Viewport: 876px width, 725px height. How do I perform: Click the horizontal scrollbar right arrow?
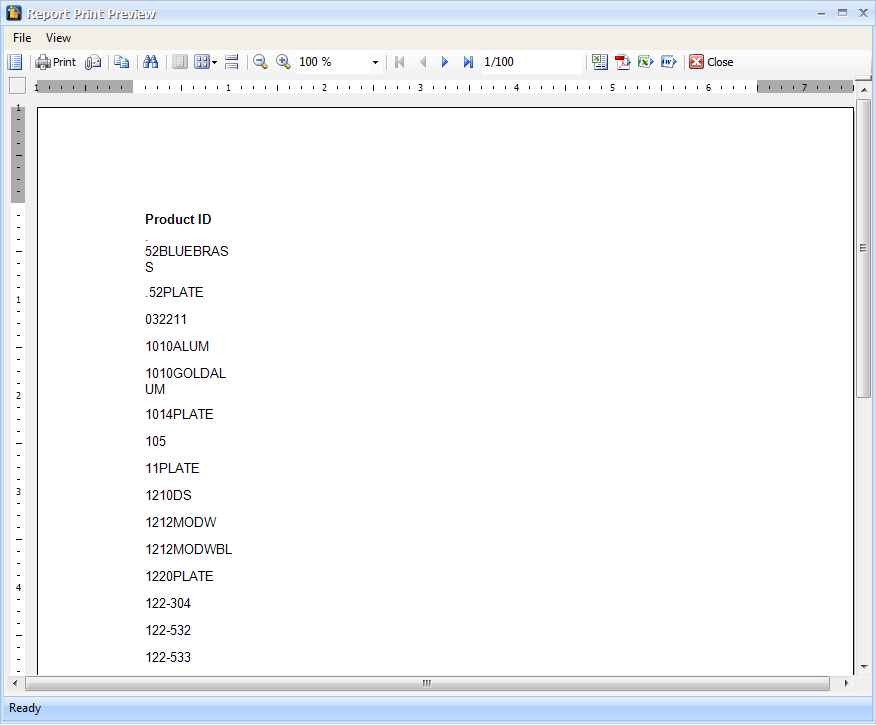pyautogui.click(x=846, y=683)
